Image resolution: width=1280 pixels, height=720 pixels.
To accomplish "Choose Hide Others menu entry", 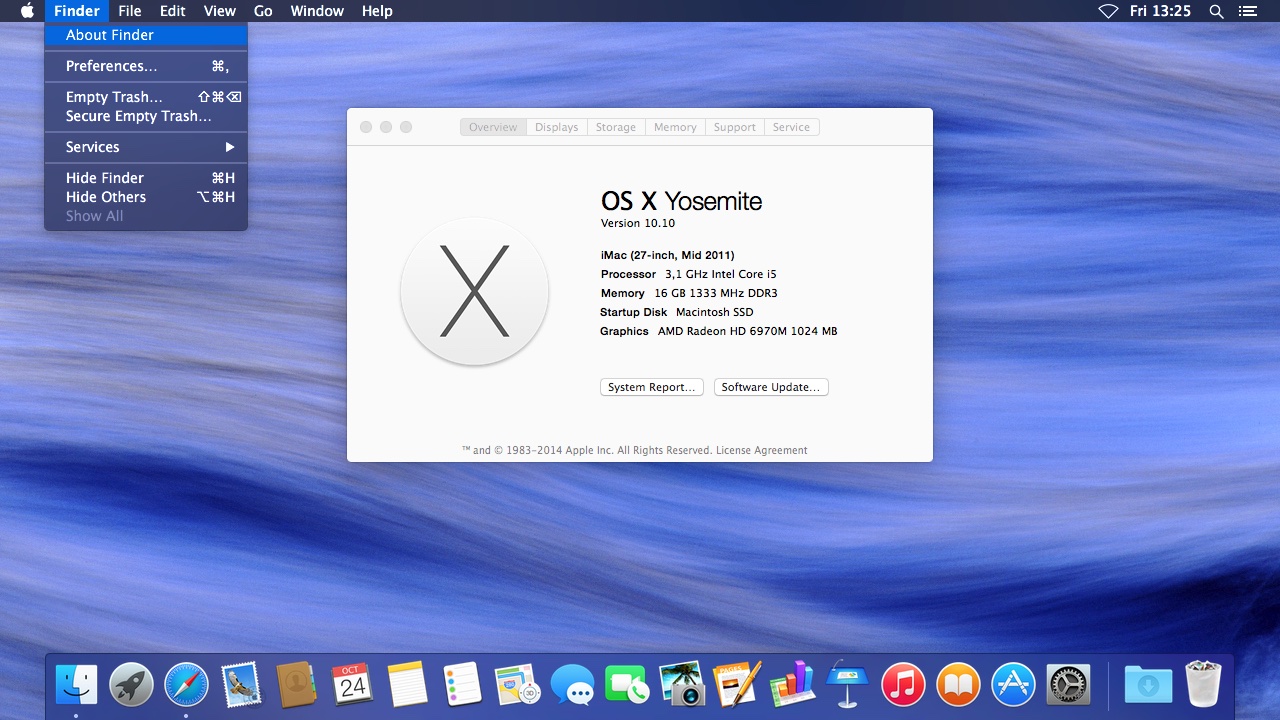I will coord(146,197).
